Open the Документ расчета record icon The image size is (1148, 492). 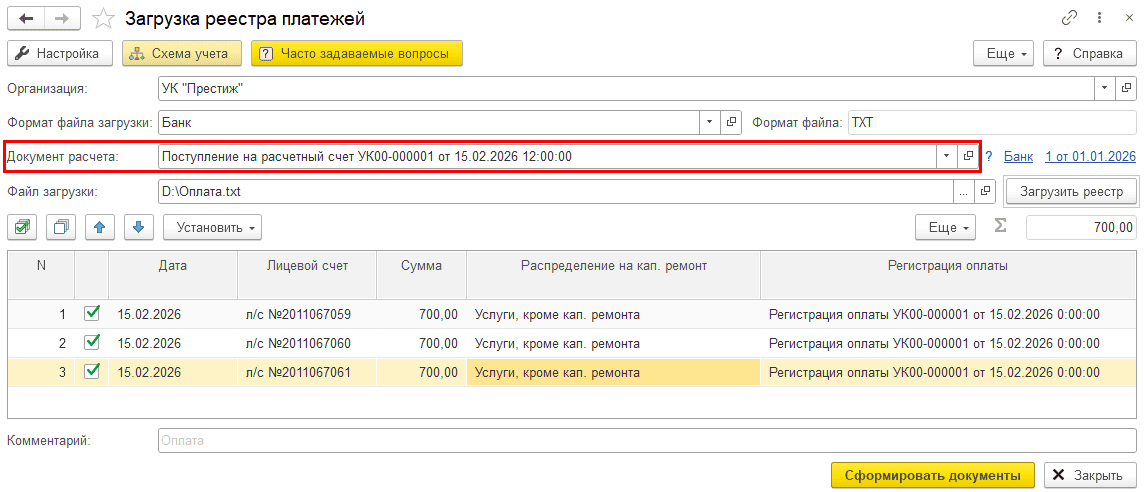pos(968,156)
